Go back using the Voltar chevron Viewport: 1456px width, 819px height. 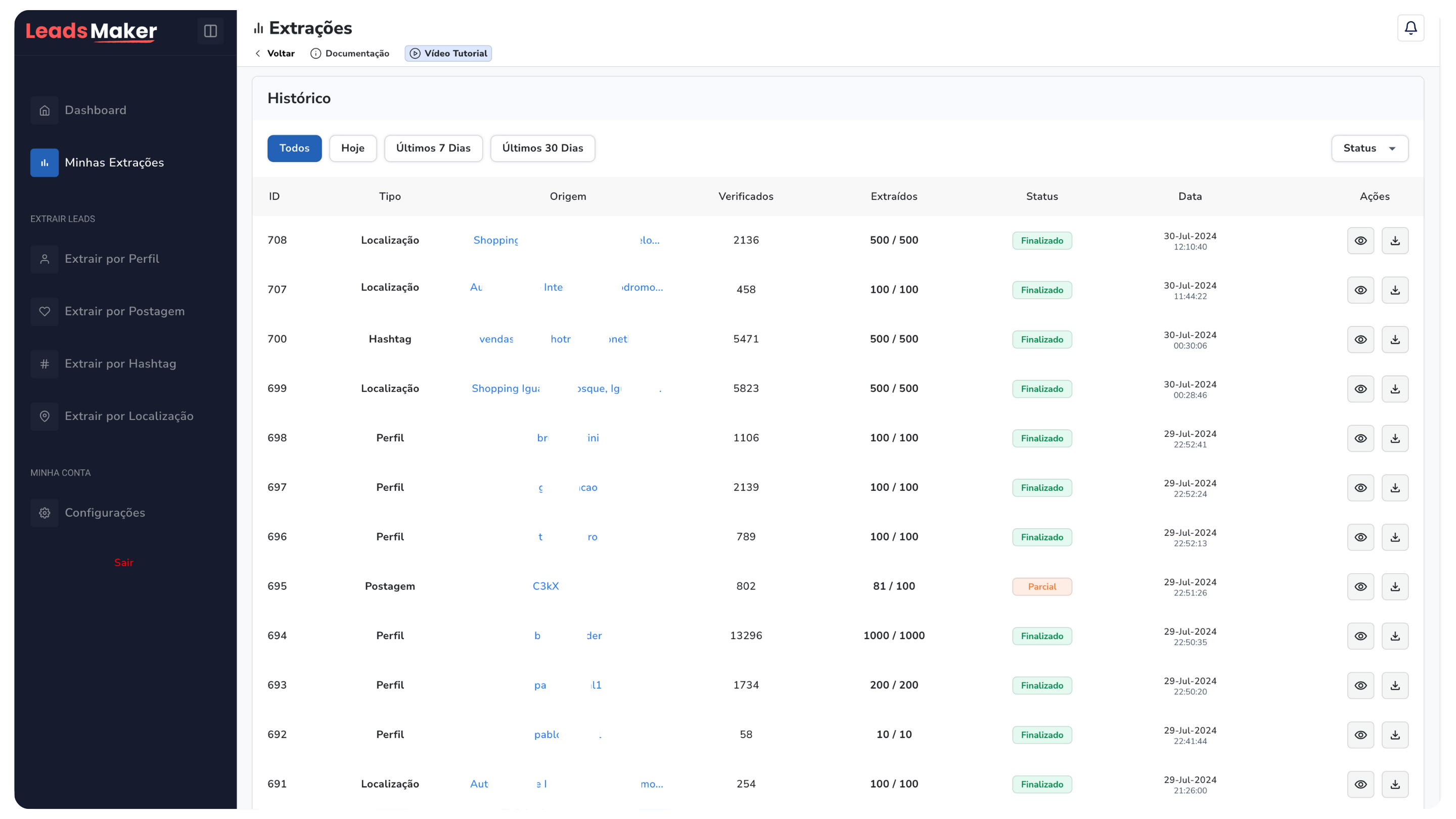[x=258, y=54]
